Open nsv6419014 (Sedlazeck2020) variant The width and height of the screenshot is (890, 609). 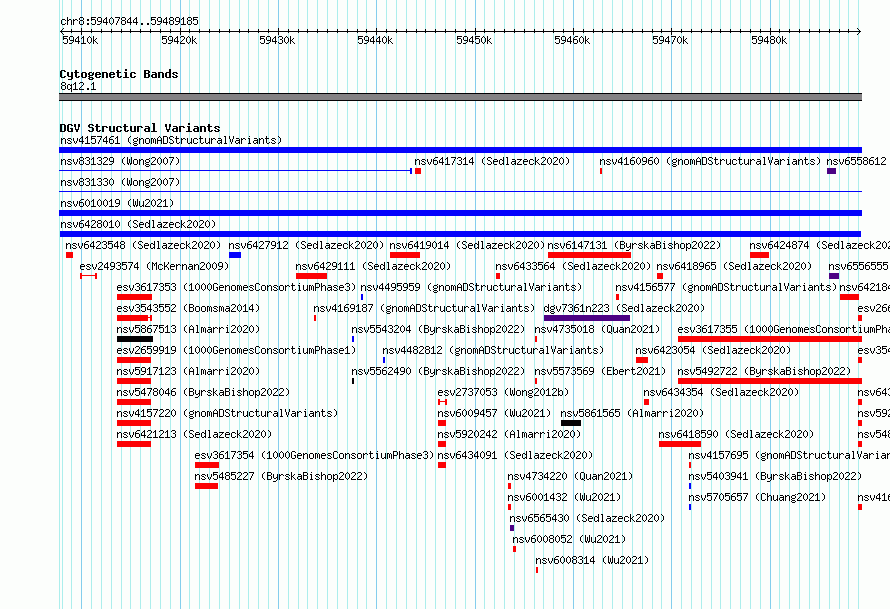[467, 245]
